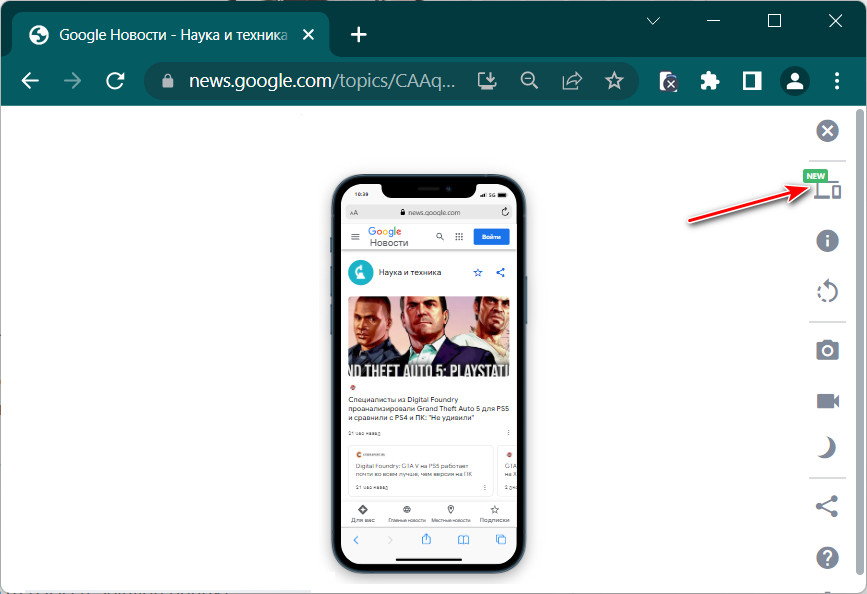Open the device selection icon marked NEW
Image resolution: width=867 pixels, height=594 pixels.
coord(827,190)
